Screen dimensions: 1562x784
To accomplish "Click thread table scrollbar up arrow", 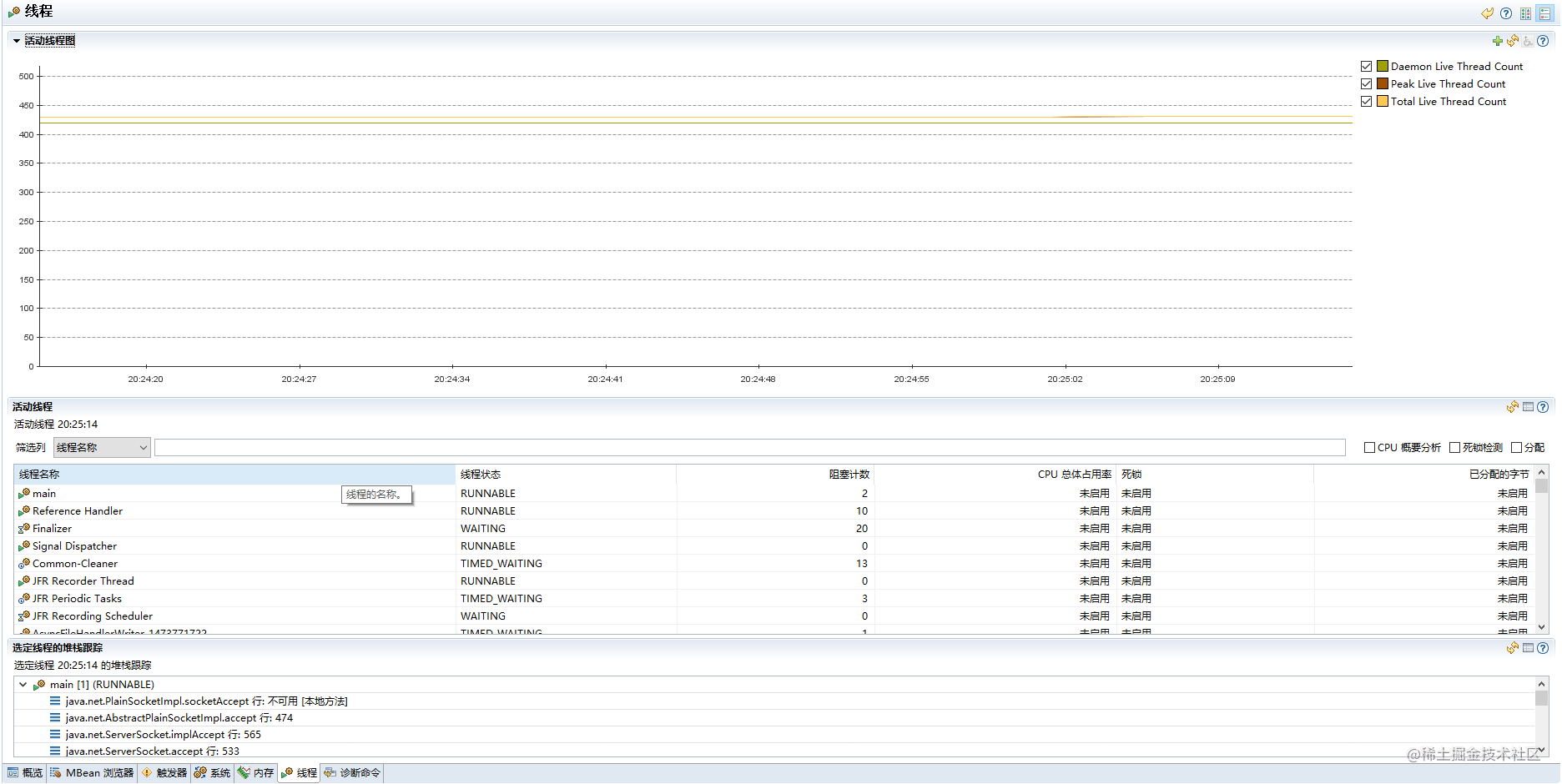I will coord(1541,473).
